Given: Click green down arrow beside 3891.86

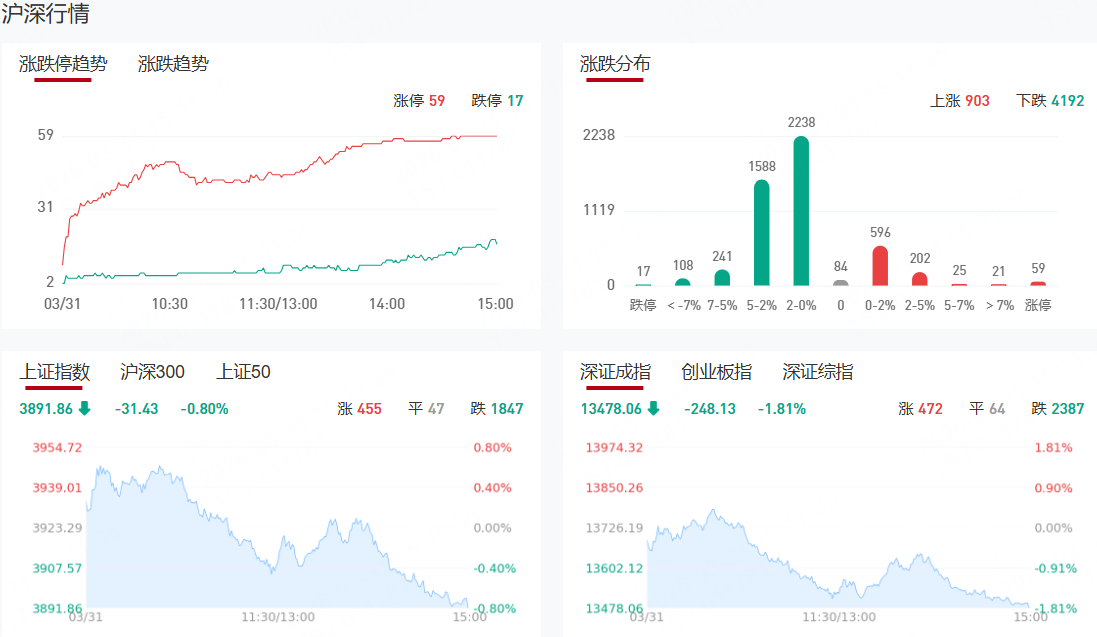Looking at the screenshot, I should point(84,408).
